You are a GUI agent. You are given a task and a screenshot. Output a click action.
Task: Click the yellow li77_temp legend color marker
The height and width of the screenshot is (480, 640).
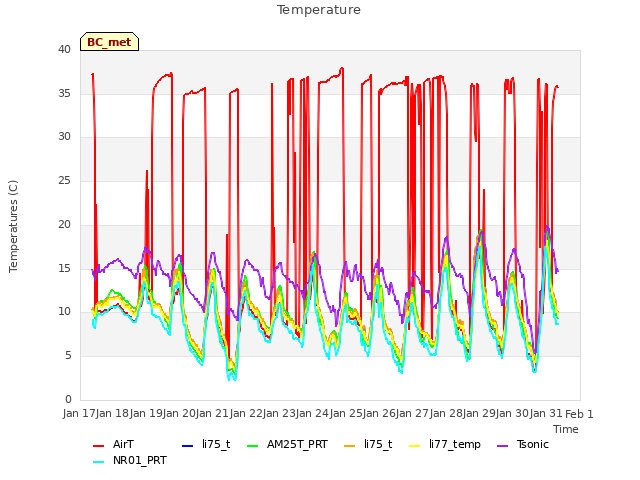click(x=415, y=446)
